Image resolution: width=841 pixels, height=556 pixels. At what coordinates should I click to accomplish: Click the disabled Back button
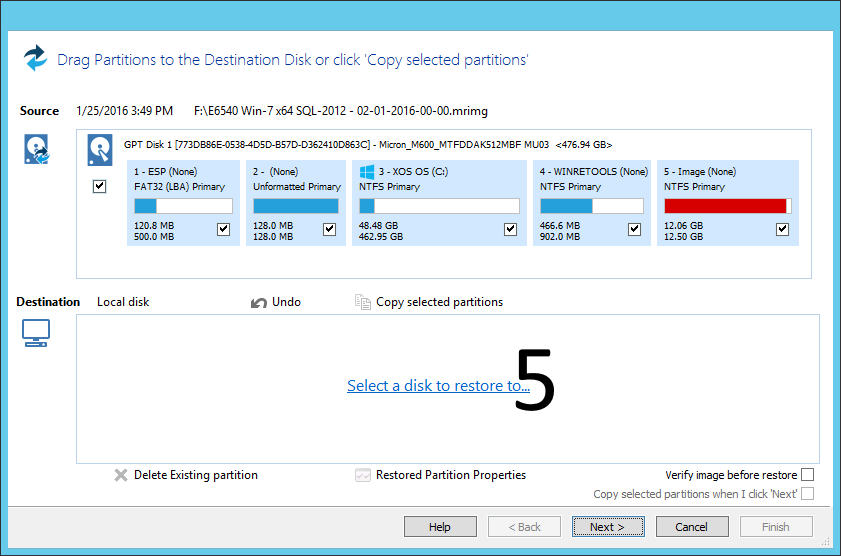[524, 527]
